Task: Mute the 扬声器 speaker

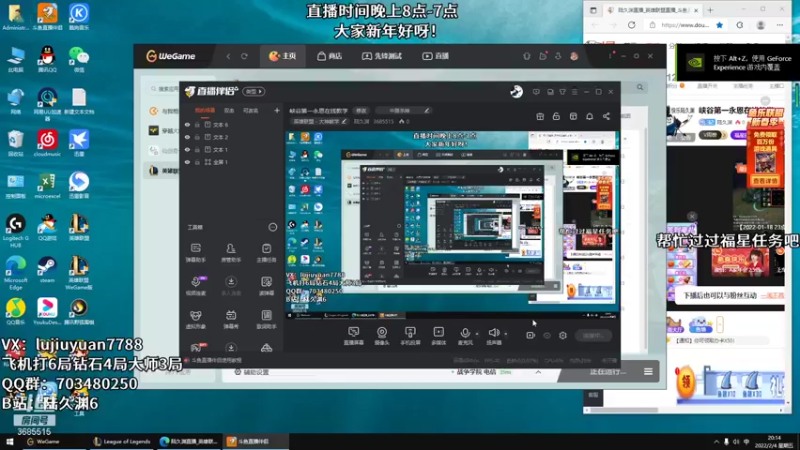Action: tap(493, 336)
